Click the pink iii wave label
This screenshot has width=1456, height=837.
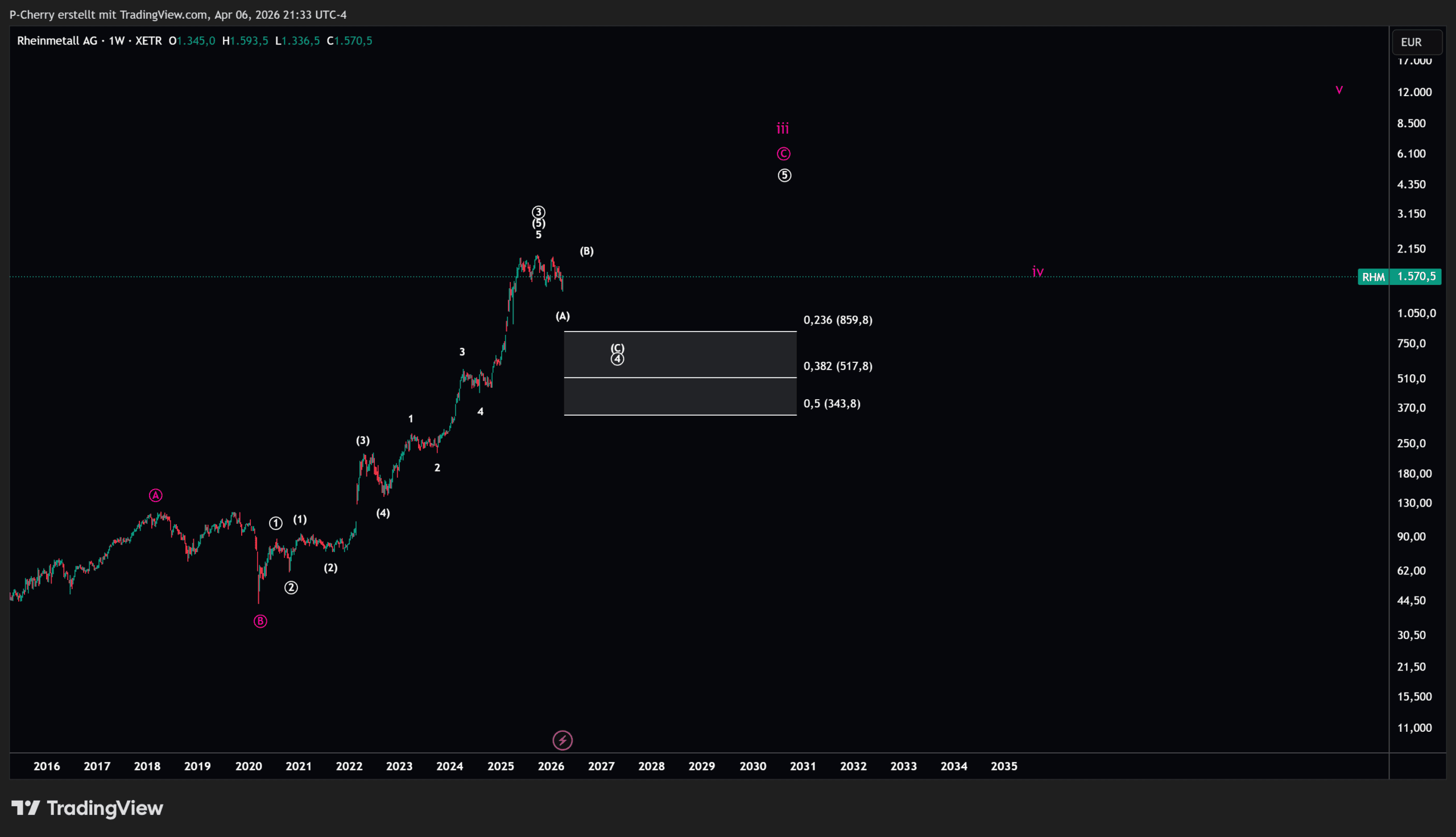click(x=783, y=128)
